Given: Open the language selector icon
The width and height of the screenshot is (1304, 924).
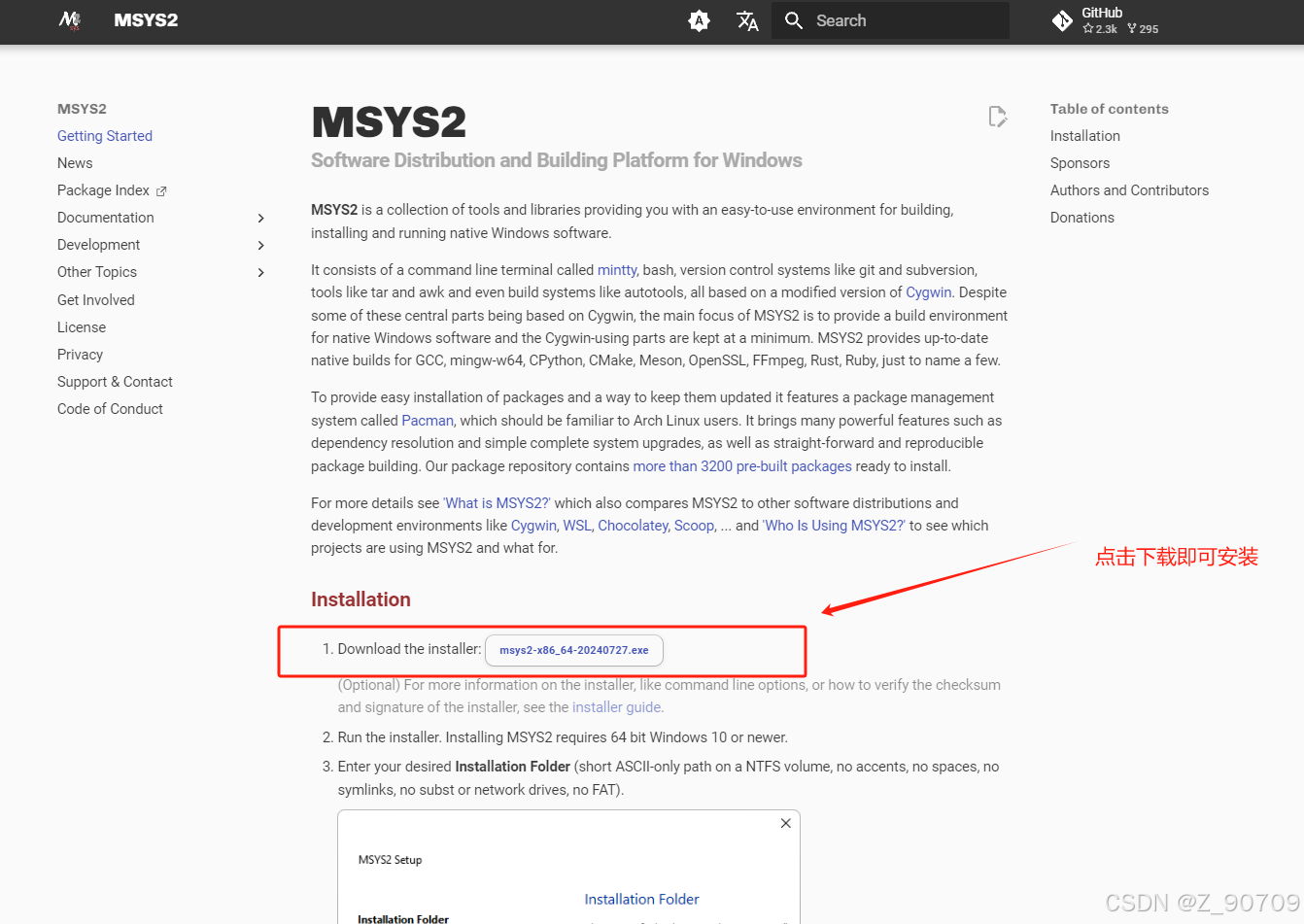Looking at the screenshot, I should (x=747, y=20).
